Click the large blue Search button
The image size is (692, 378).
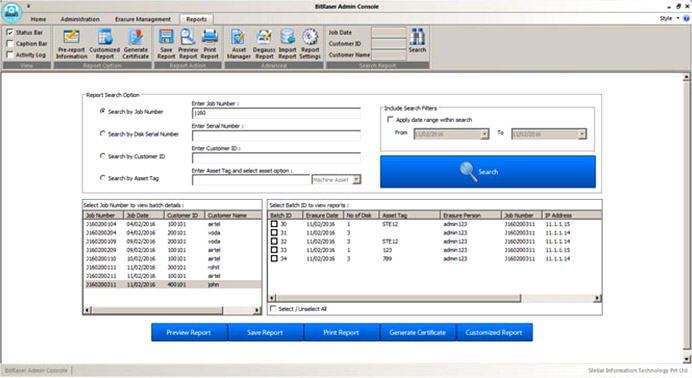point(488,172)
